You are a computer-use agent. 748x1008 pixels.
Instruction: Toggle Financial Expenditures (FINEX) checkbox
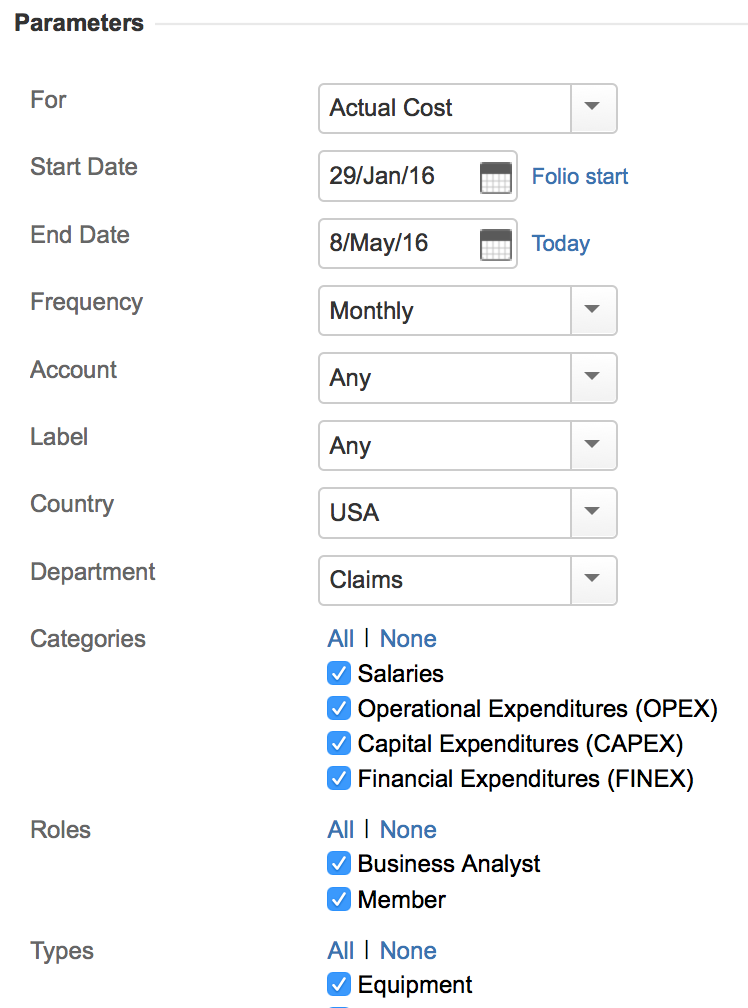point(339,777)
